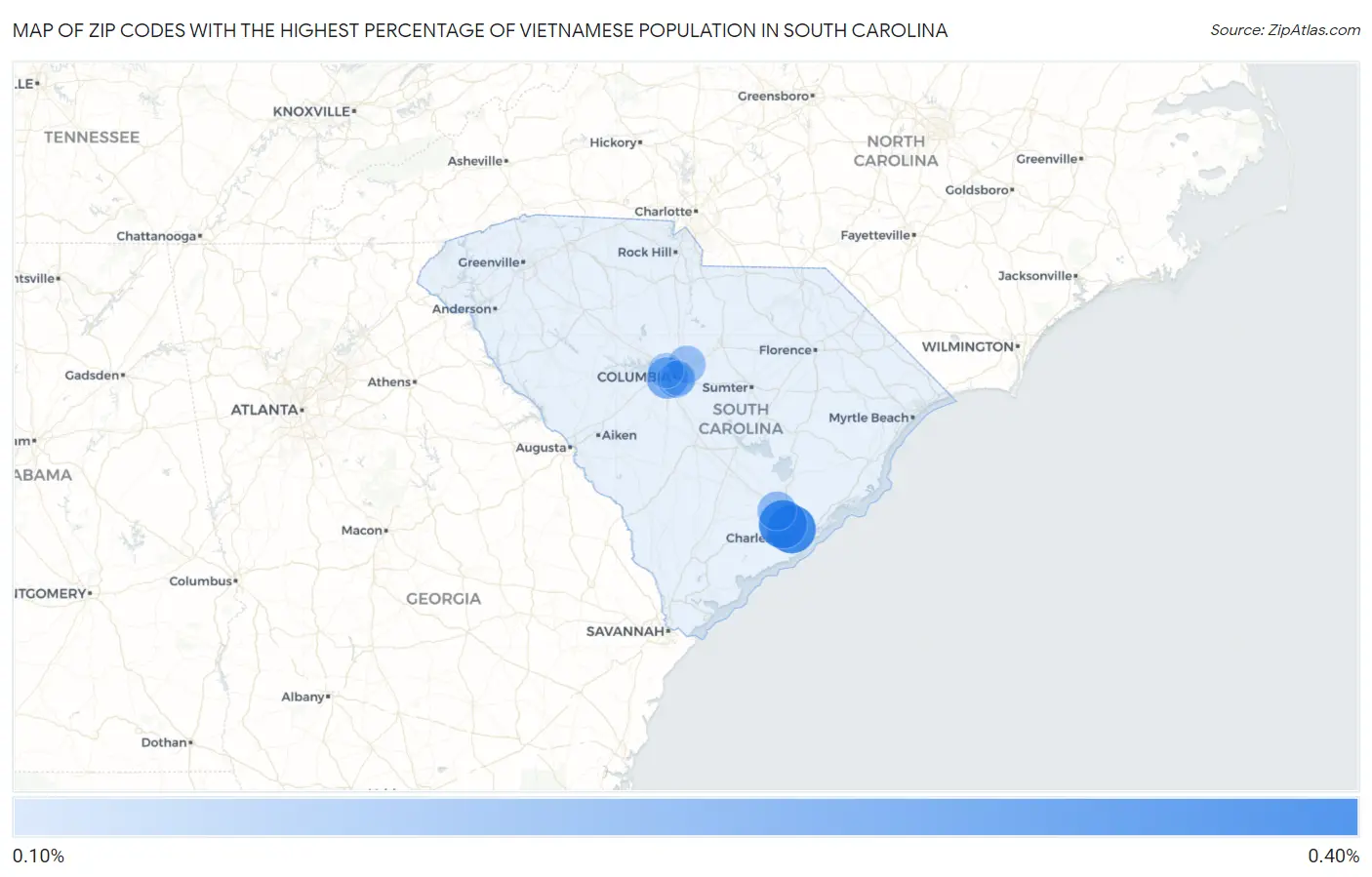Click the Hickory city label

pos(614,142)
